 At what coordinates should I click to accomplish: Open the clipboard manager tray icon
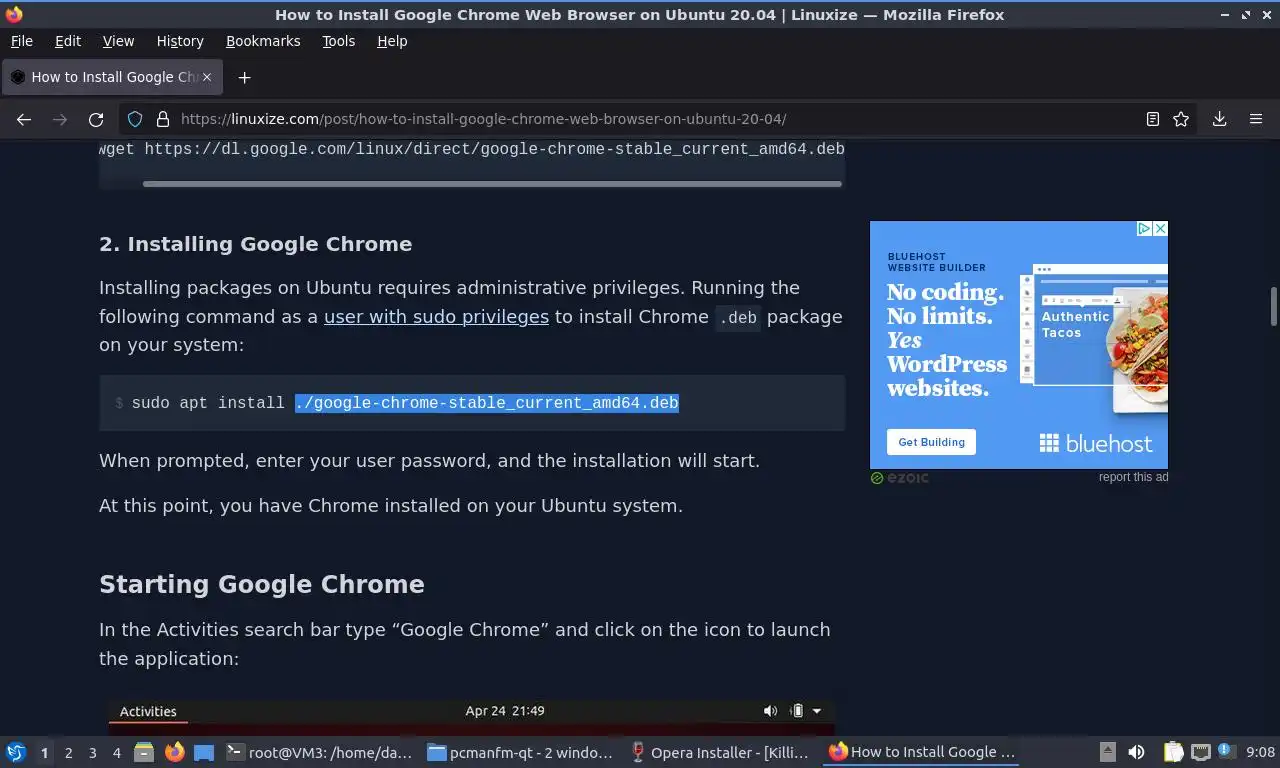tap(1173, 752)
